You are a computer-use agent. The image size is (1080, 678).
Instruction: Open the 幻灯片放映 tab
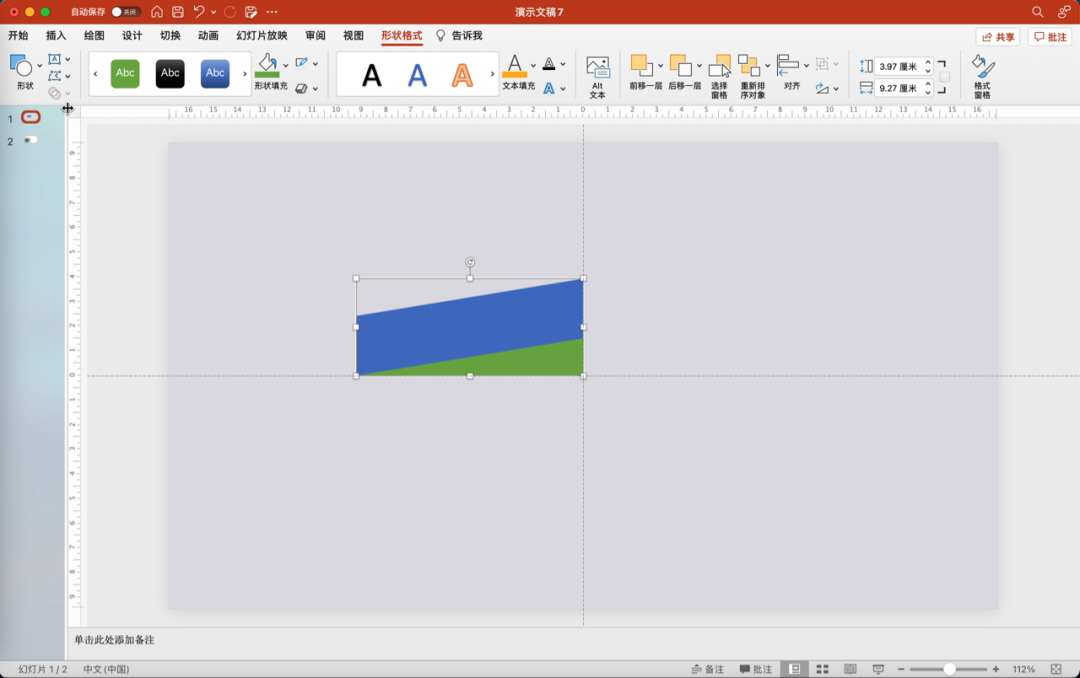click(x=262, y=35)
